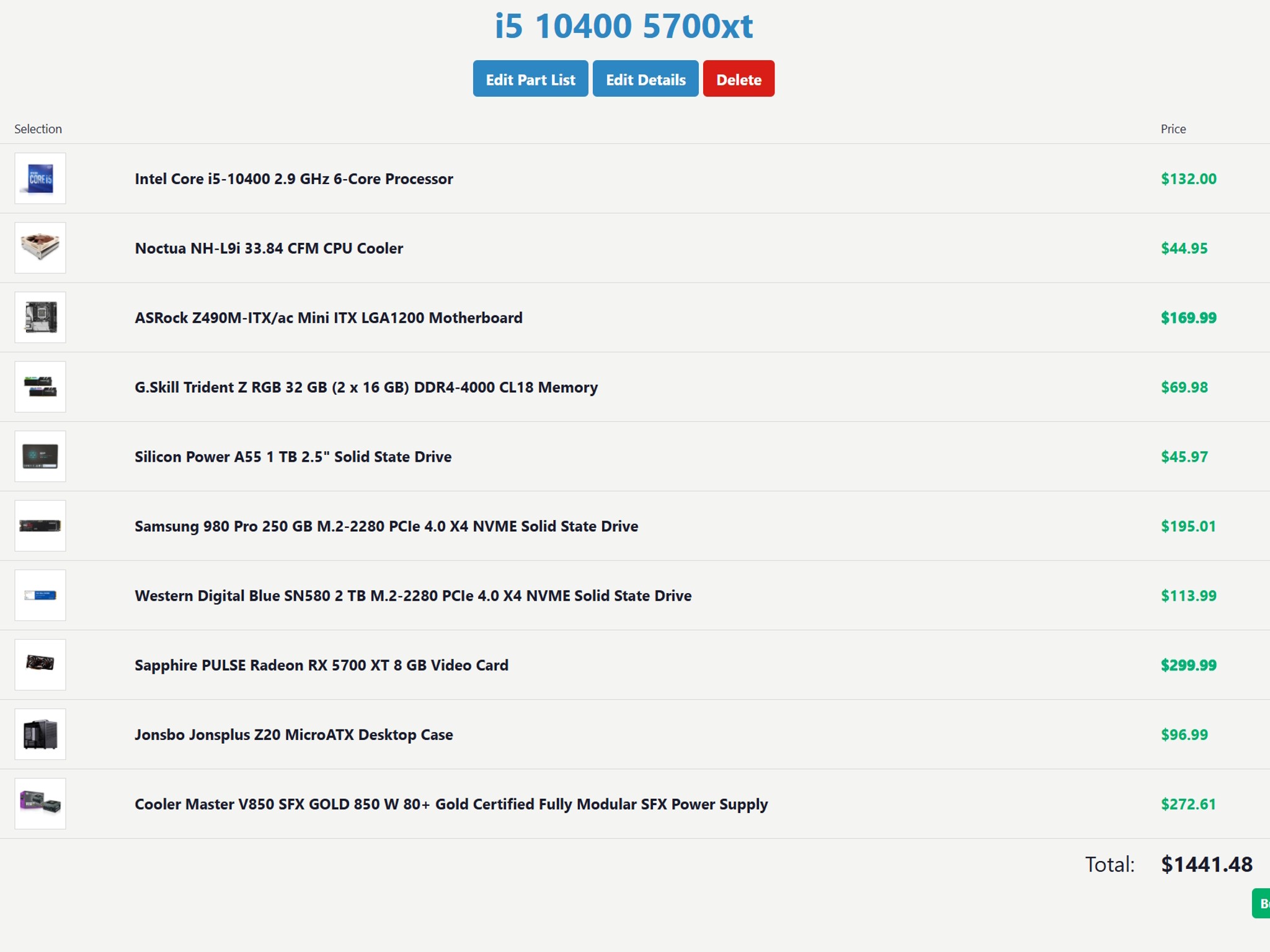Click the red Delete button
The height and width of the screenshot is (952, 1270).
click(x=739, y=79)
